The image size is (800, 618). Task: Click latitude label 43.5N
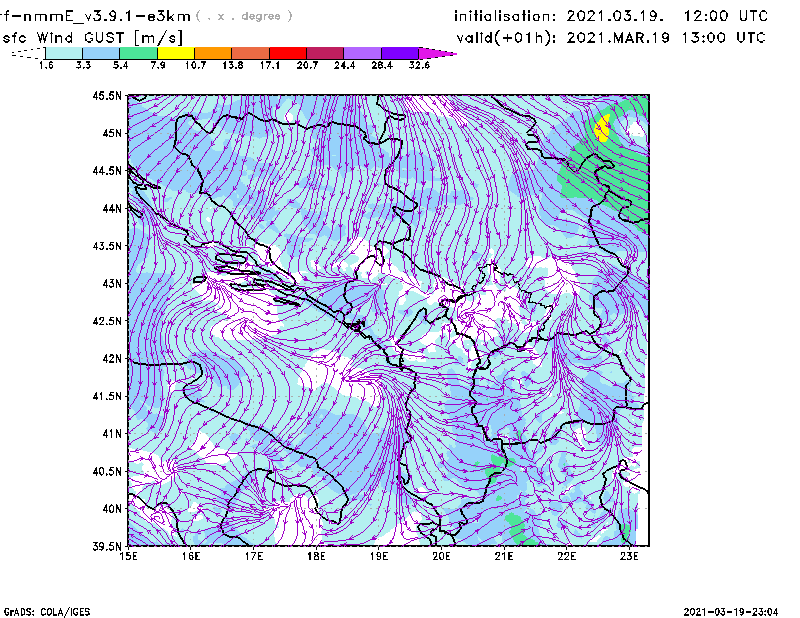107,246
